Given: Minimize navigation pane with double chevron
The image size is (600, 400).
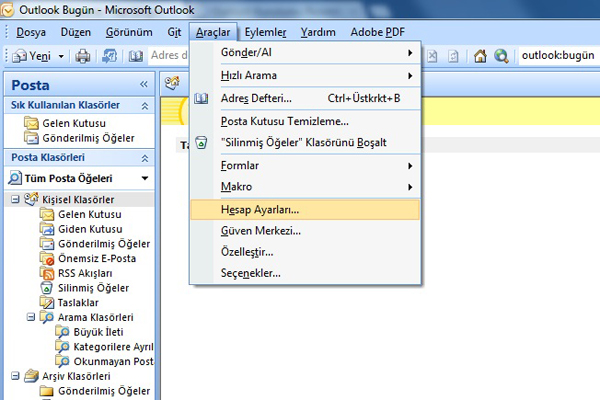Looking at the screenshot, I should pyautogui.click(x=144, y=84).
